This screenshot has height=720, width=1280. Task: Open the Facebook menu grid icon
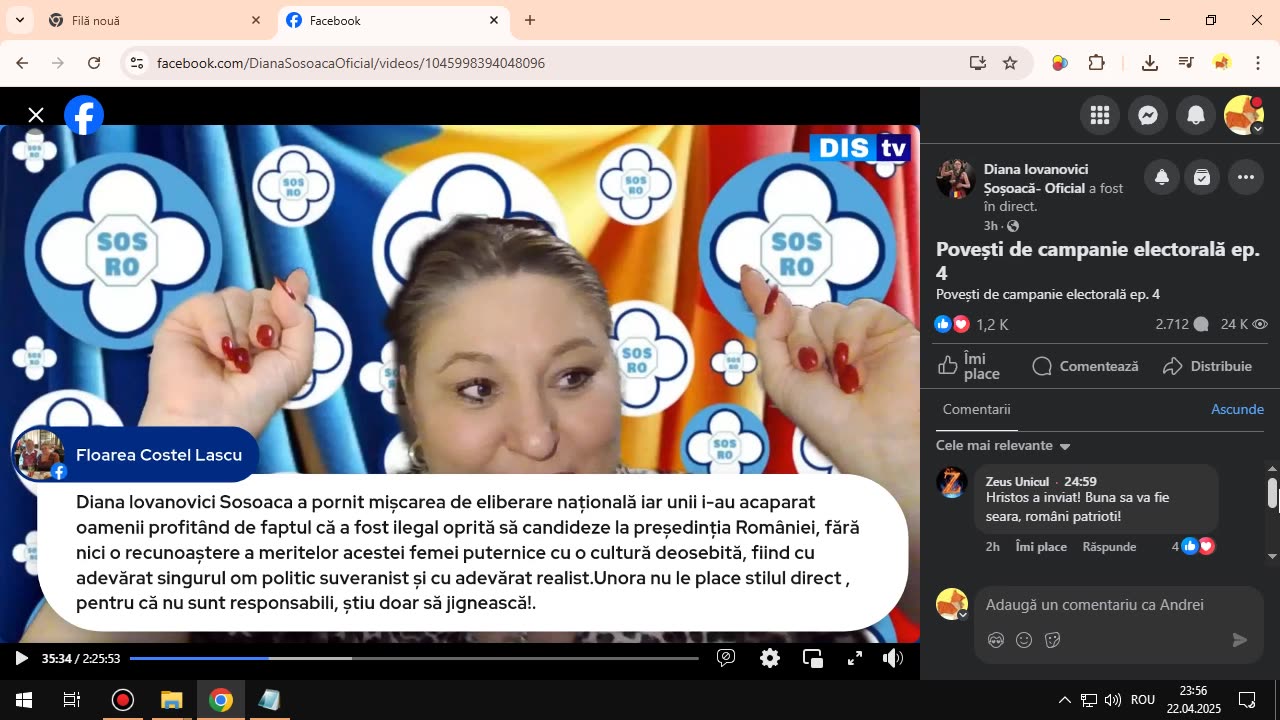(1100, 116)
